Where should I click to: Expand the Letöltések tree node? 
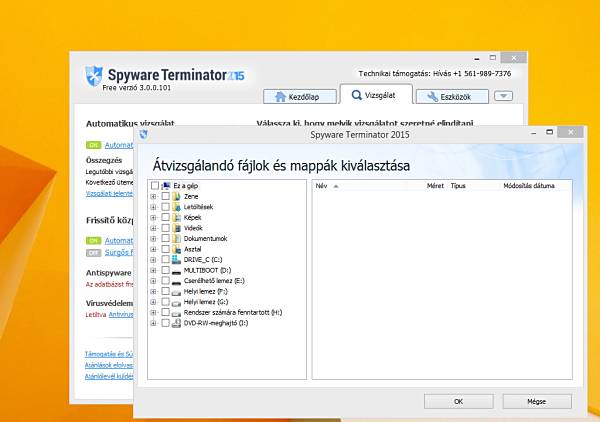[x=153, y=207]
